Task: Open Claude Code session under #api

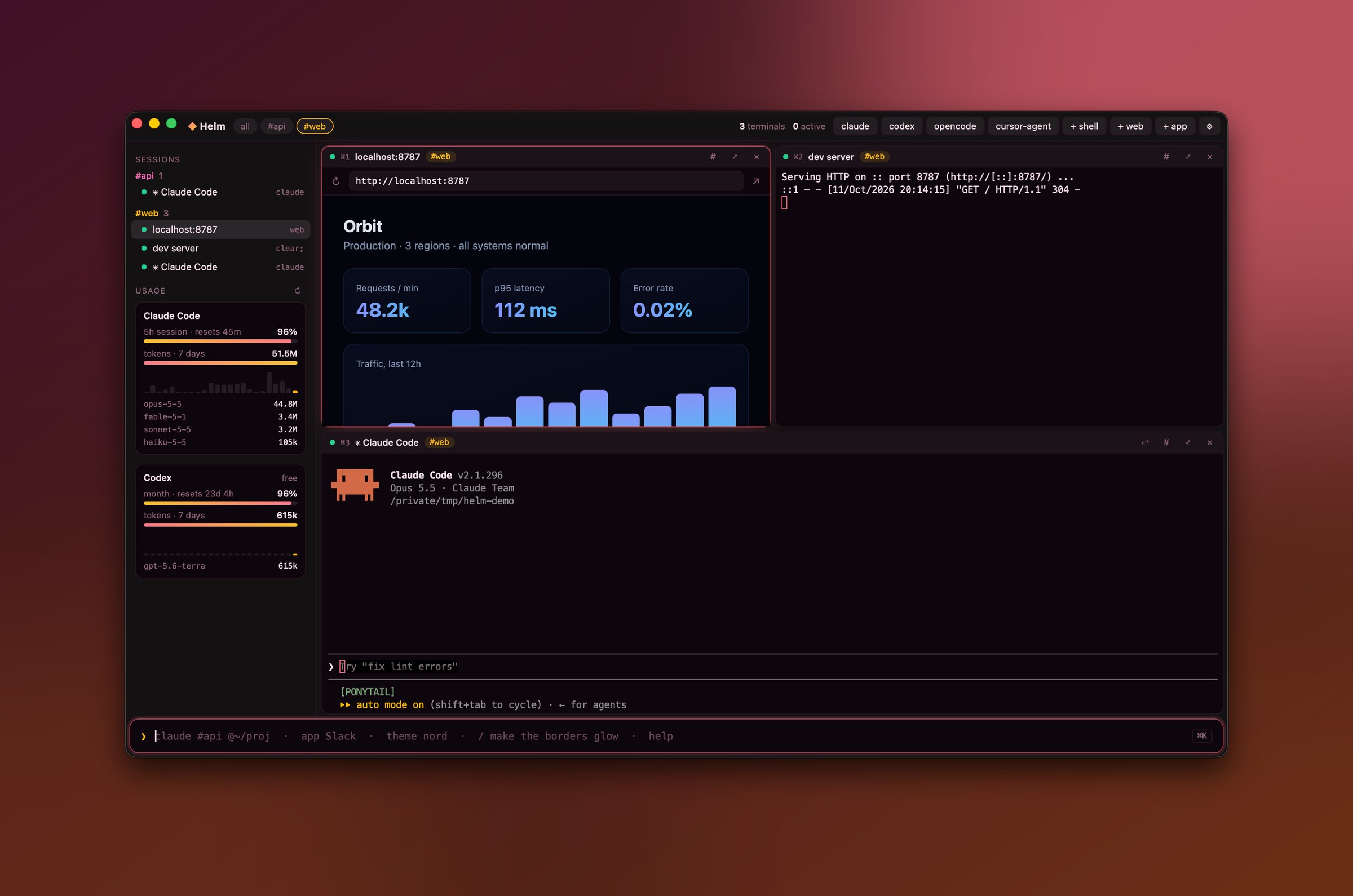Action: pos(220,192)
